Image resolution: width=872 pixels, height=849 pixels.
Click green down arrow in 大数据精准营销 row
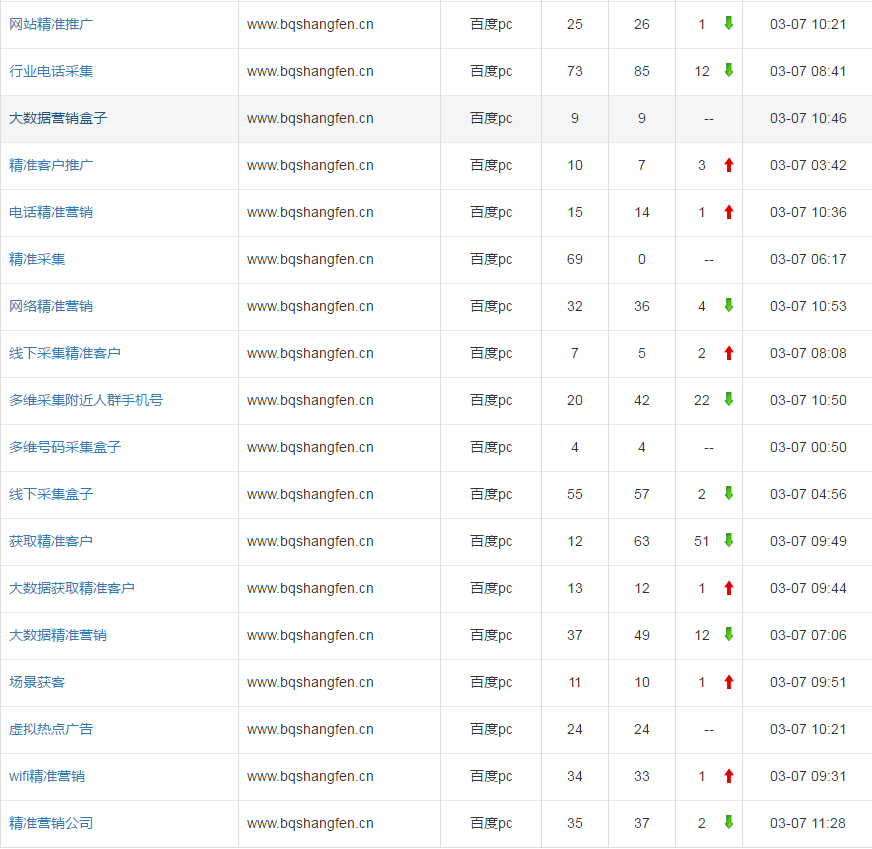pyautogui.click(x=729, y=634)
